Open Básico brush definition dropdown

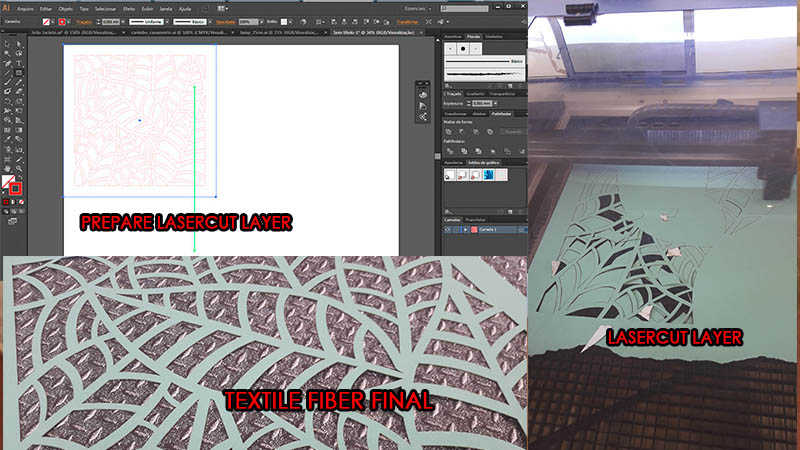[x=210, y=22]
